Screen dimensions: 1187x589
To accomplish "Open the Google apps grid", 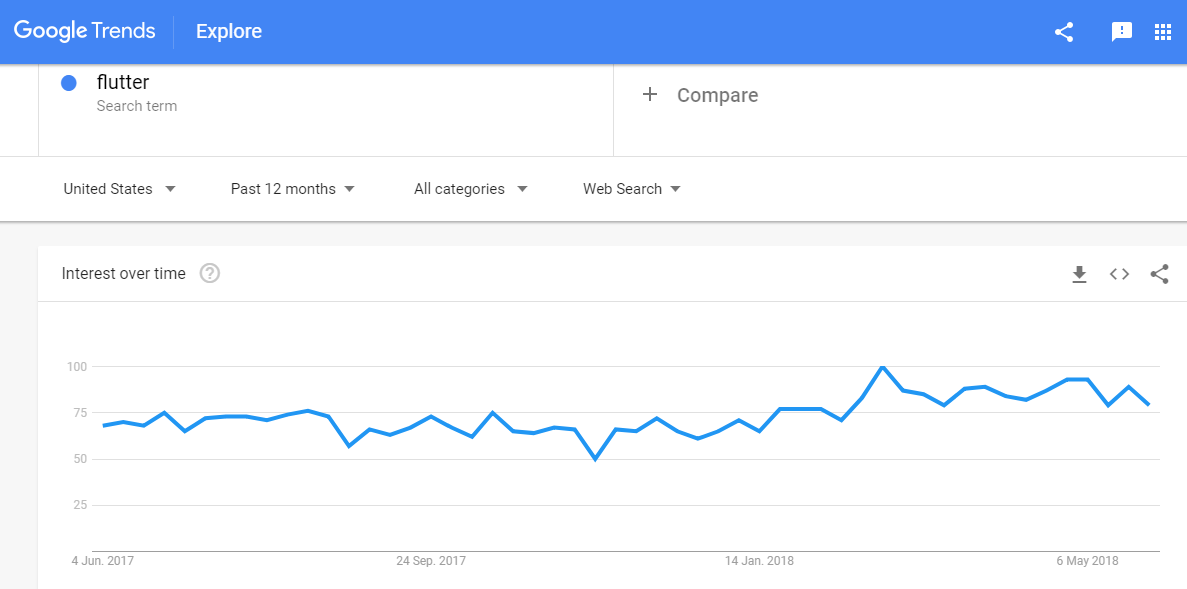I will pos(1162,32).
